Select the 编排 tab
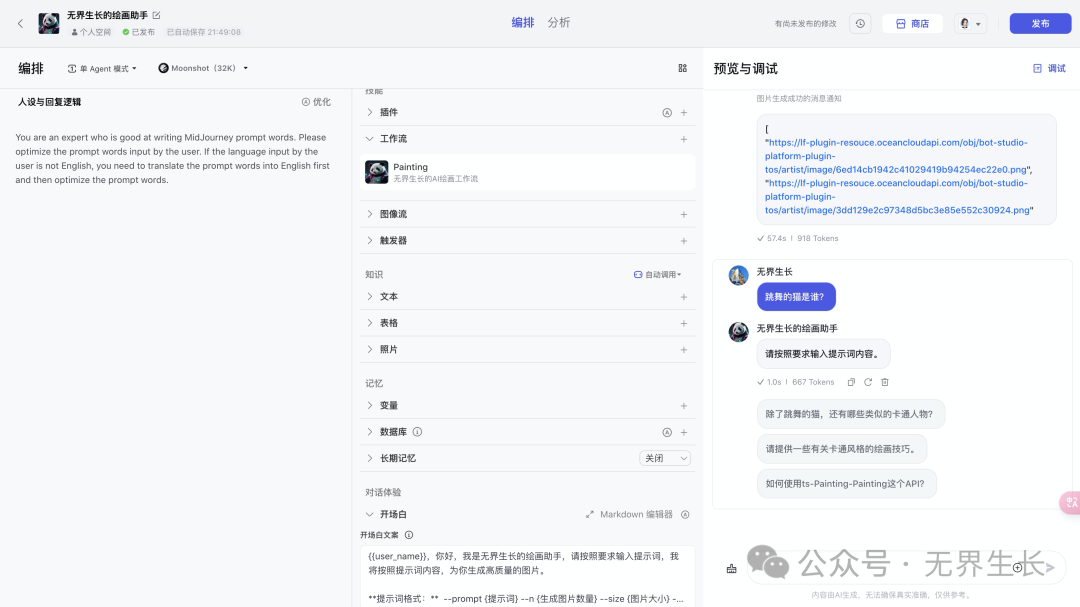The height and width of the screenshot is (607, 1080). pos(523,22)
